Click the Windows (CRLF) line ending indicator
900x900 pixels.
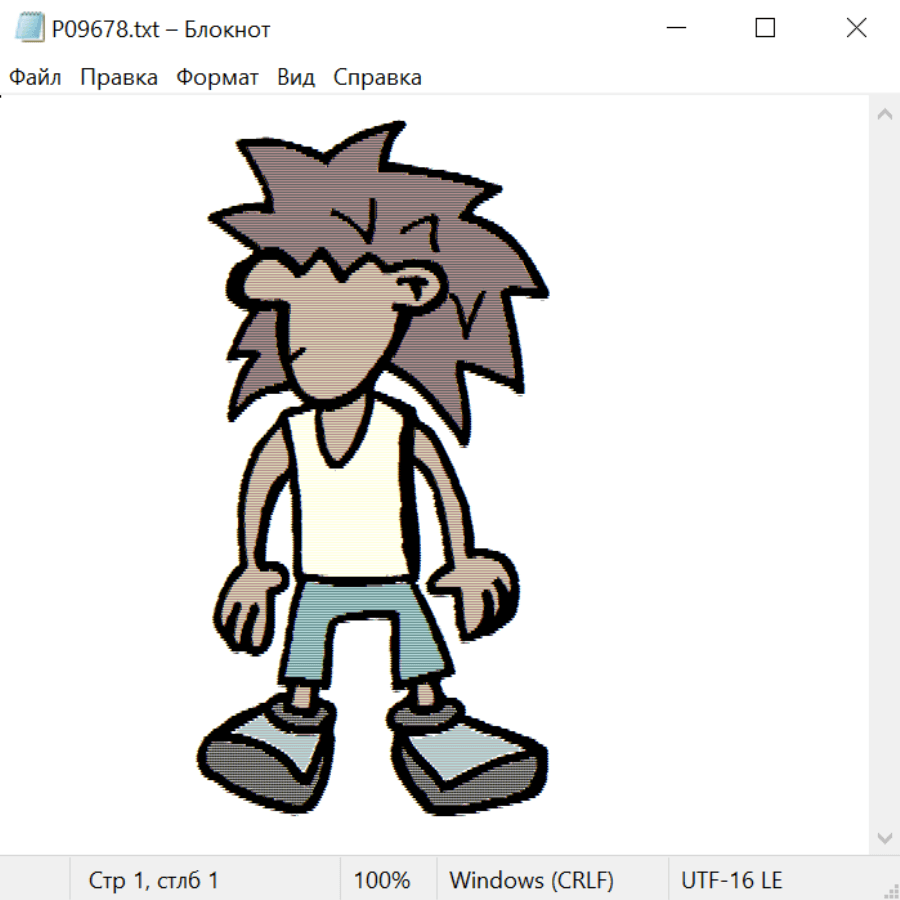(531, 881)
